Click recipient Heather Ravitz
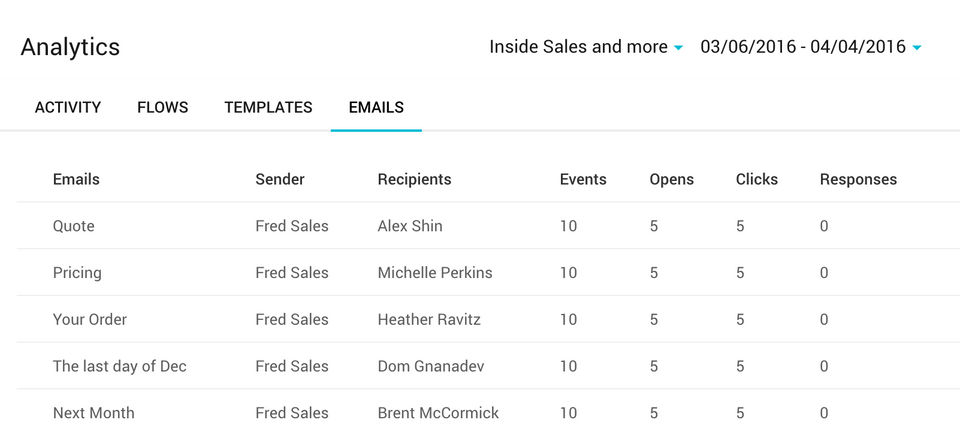Viewport: 960px width, 435px height. point(429,320)
